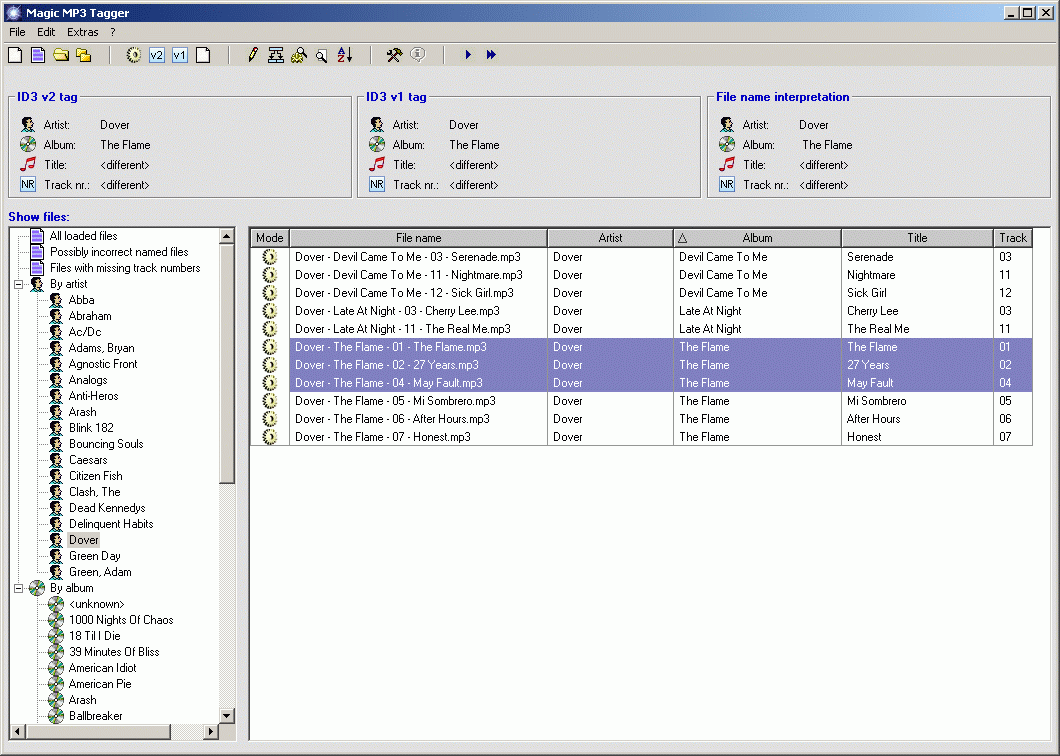Viewport: 1060px width, 756px height.
Task: Click the Abba artist icon in tree
Action: (56, 300)
